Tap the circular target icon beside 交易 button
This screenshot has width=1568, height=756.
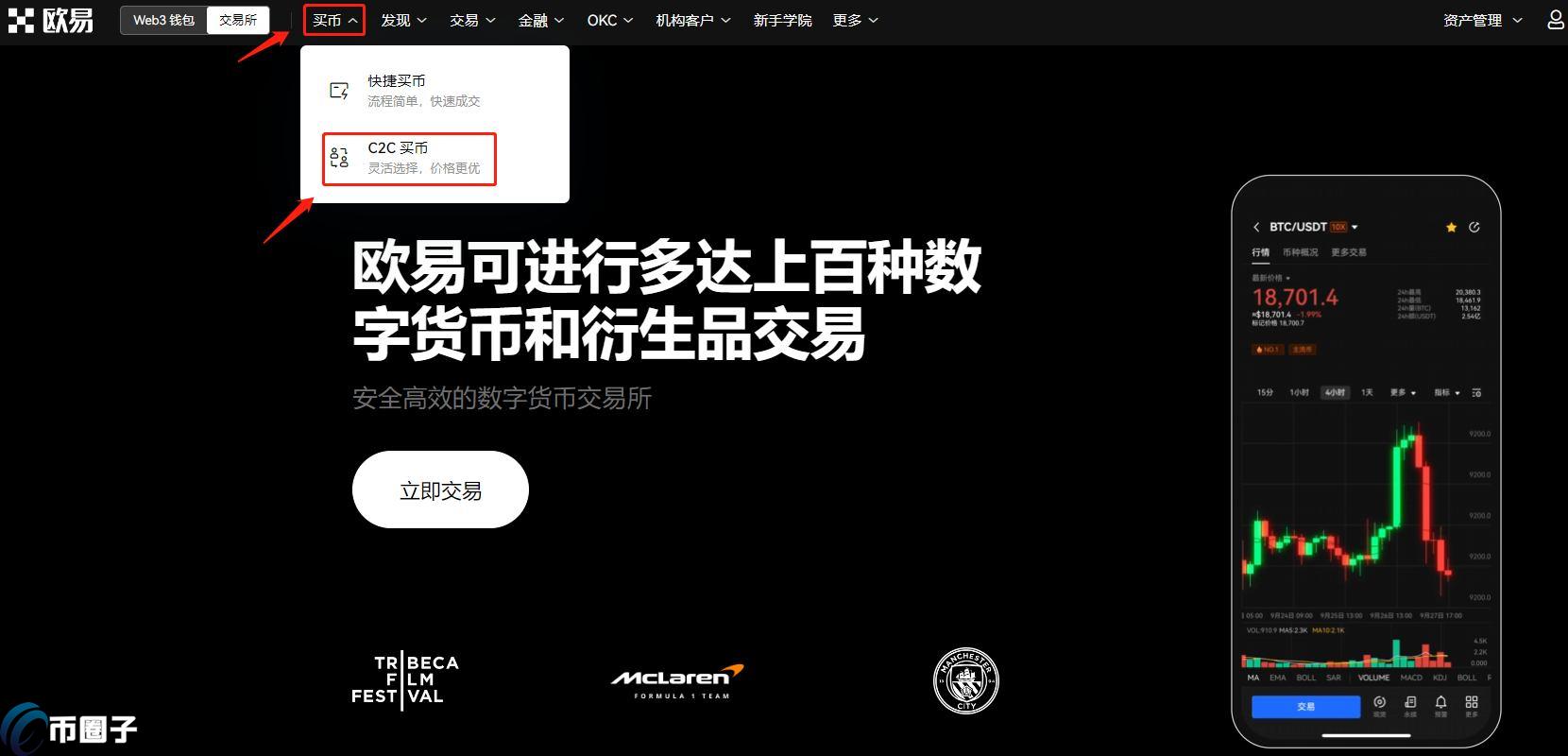(1380, 702)
